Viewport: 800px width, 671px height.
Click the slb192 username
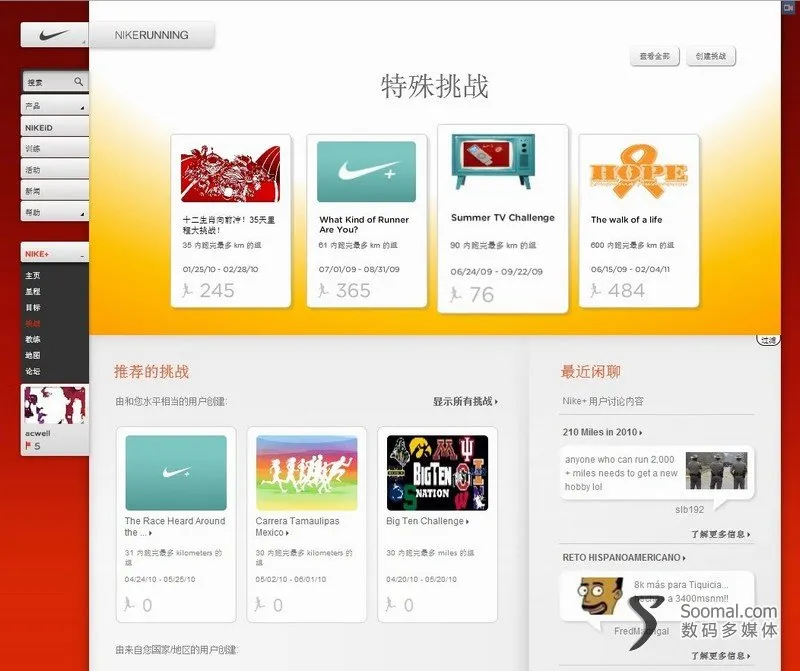click(x=689, y=509)
